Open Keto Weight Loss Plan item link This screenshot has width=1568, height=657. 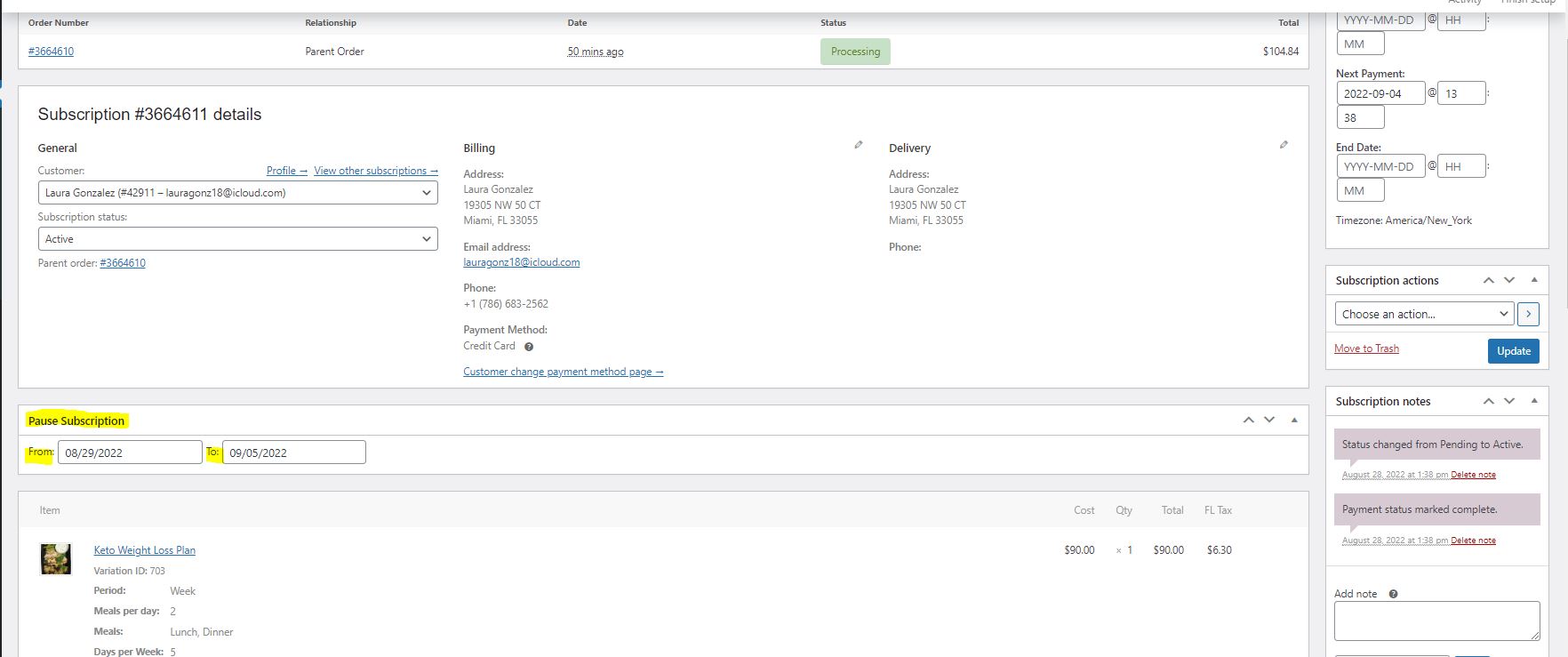[x=145, y=550]
